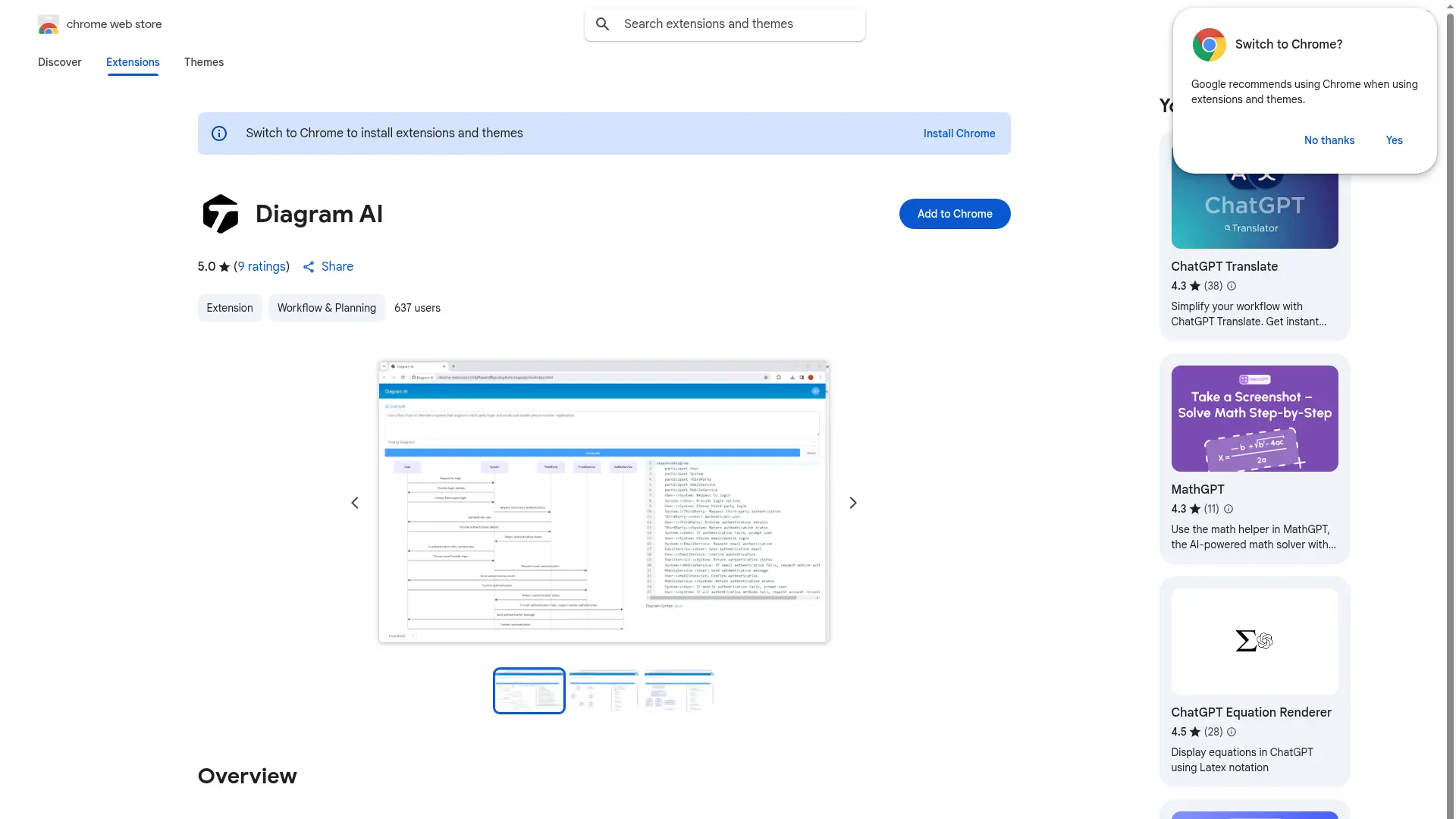Open the Workflow & Planning category chip
The width and height of the screenshot is (1456, 819).
pos(326,308)
